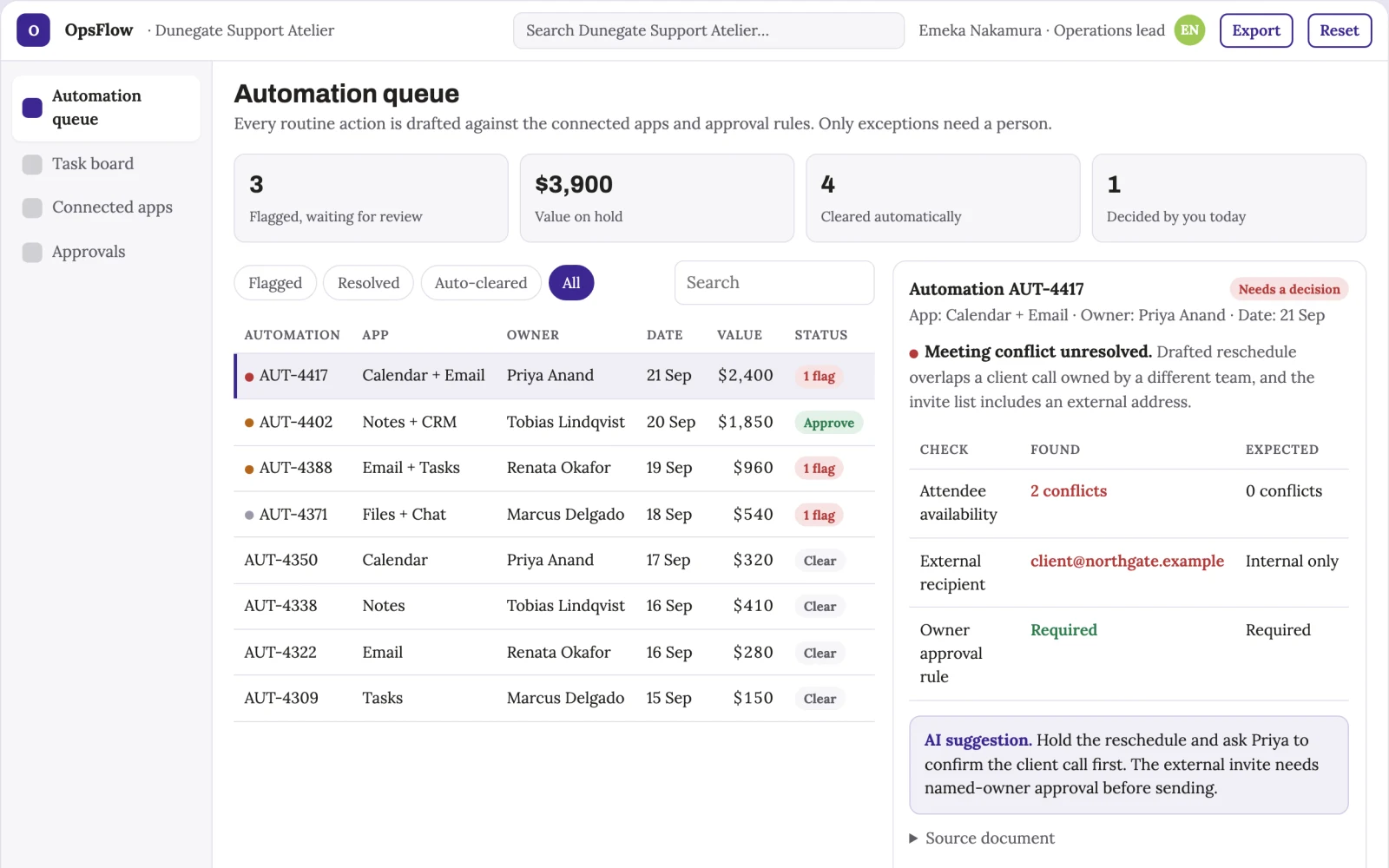Screen dimensions: 1389x868
Task: Focus the Search Dunegate Support Atelier field
Action: 708,30
